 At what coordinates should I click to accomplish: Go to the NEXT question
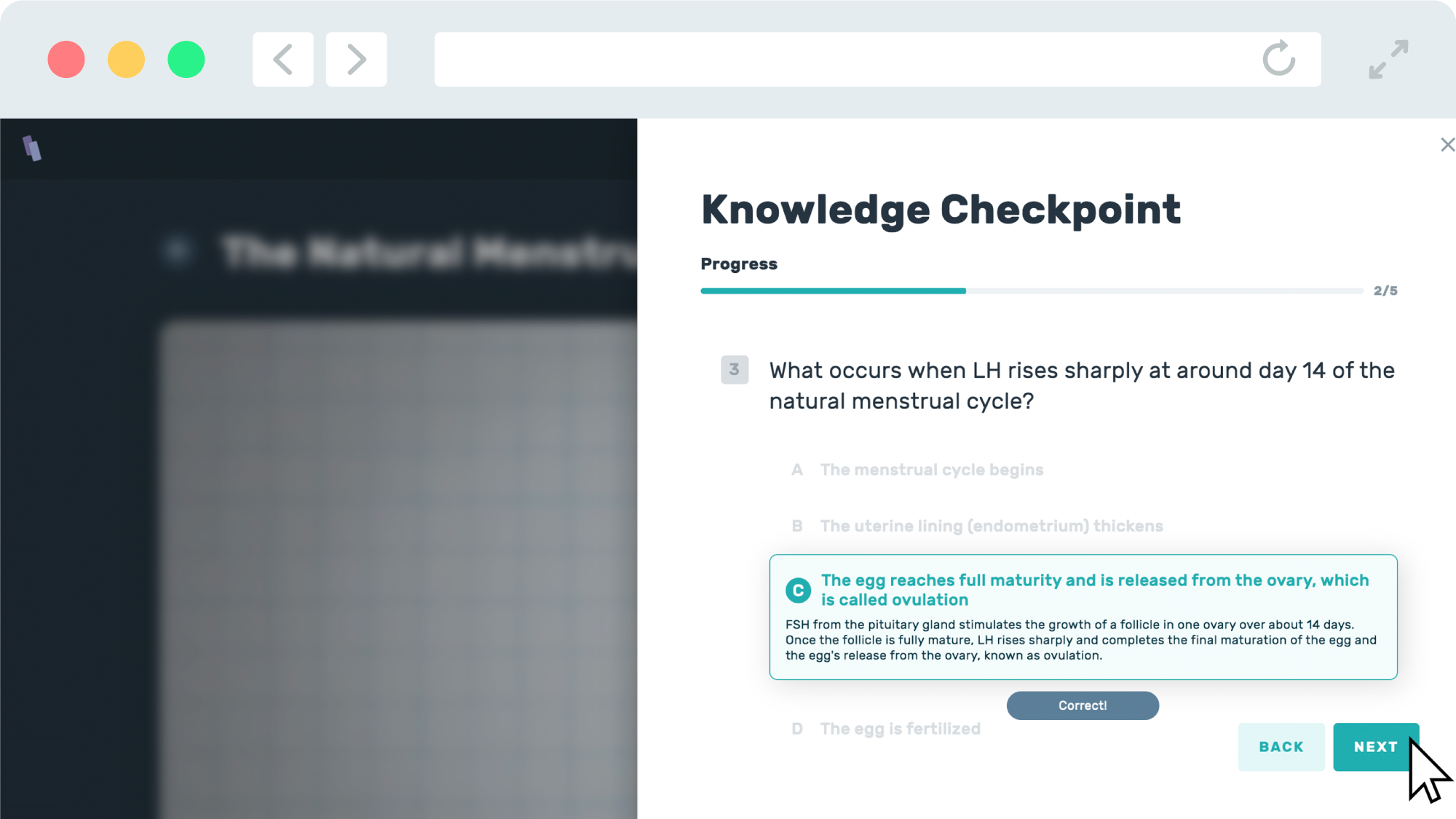coord(1376,747)
